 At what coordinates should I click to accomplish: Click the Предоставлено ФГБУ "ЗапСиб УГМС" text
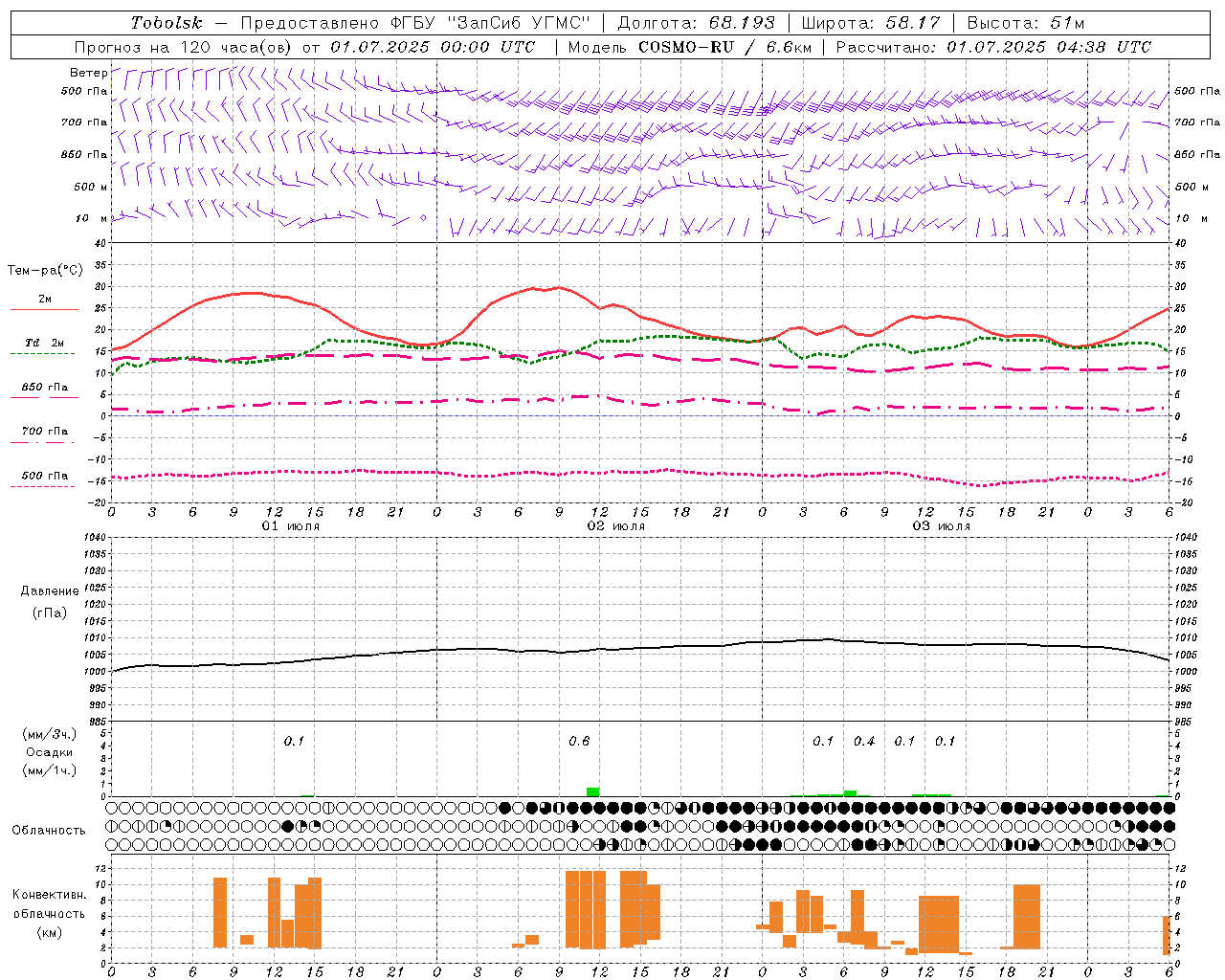pos(415,23)
